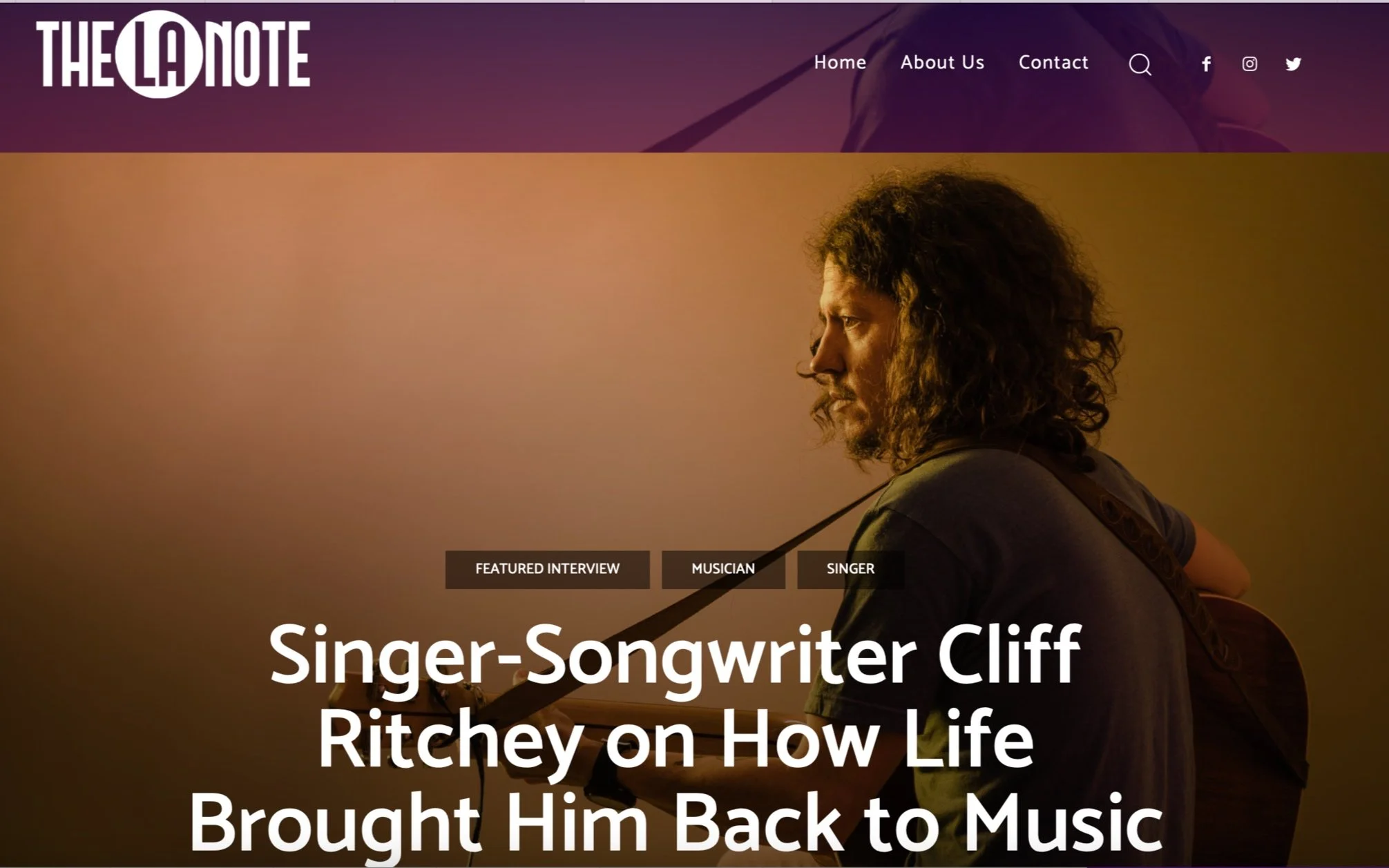Filter by the MUSICIAN tag
The image size is (1389, 868).
[x=723, y=569]
